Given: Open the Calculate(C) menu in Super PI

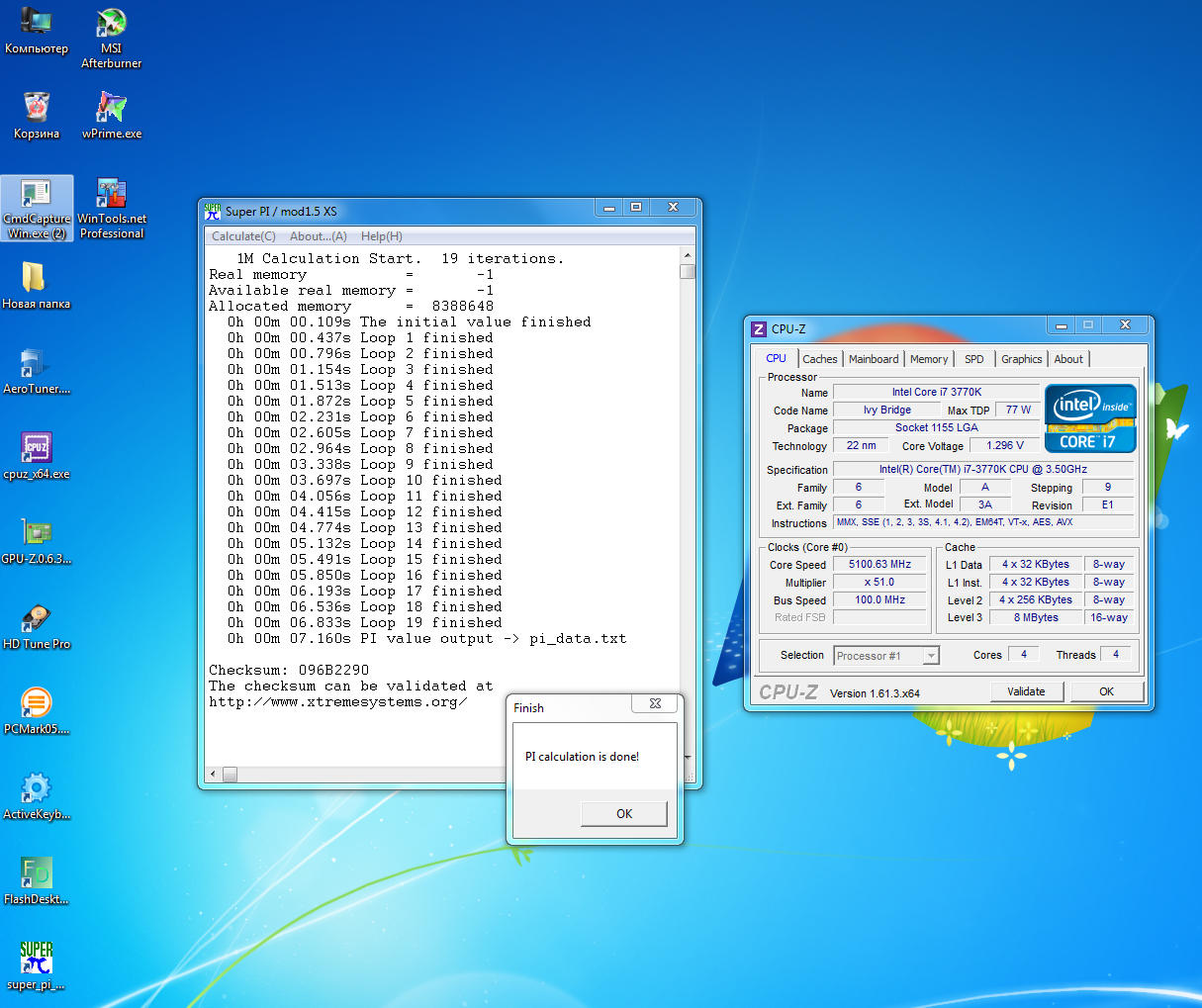Looking at the screenshot, I should (243, 236).
